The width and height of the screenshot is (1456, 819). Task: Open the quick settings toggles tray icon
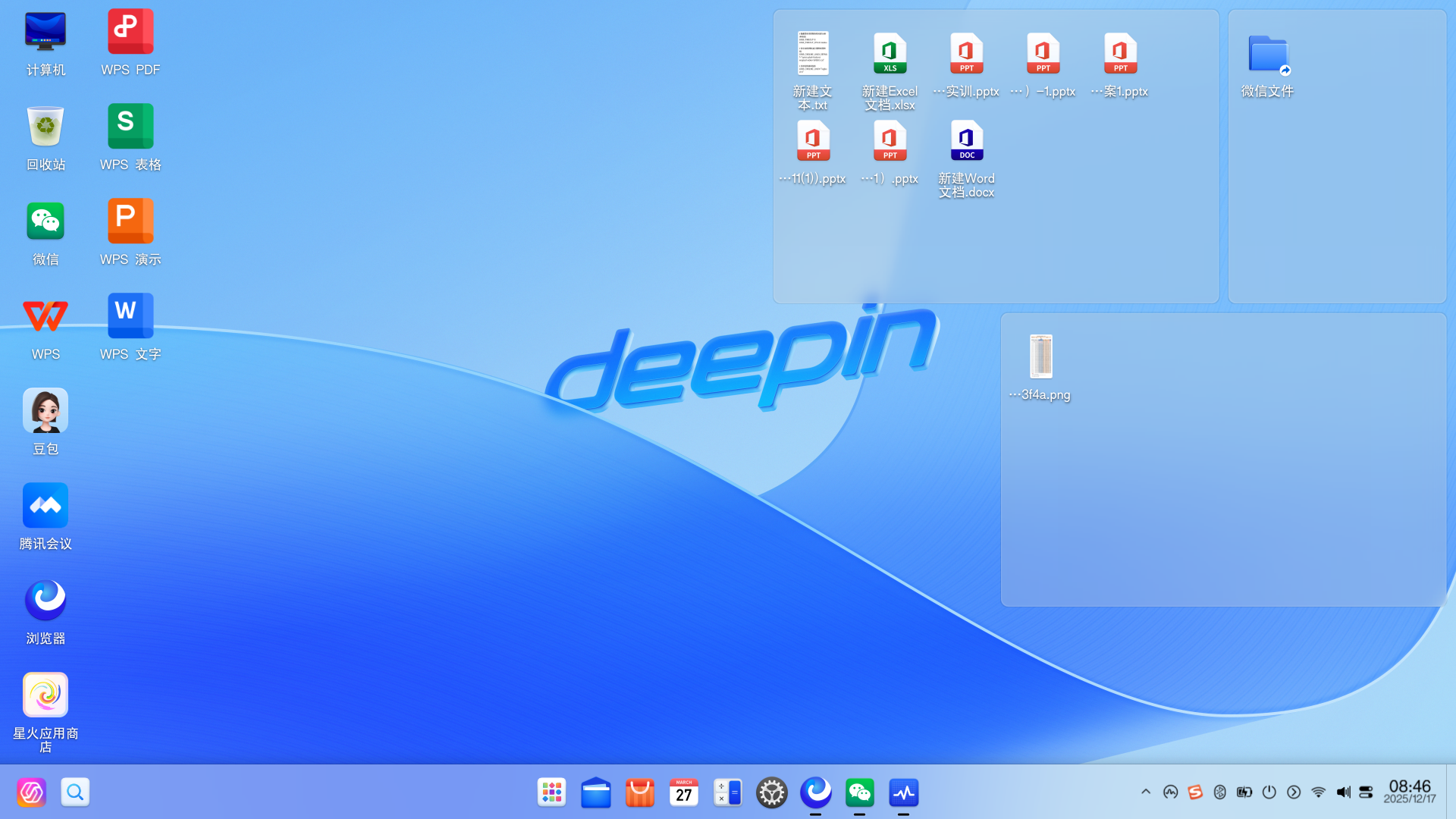1366,792
